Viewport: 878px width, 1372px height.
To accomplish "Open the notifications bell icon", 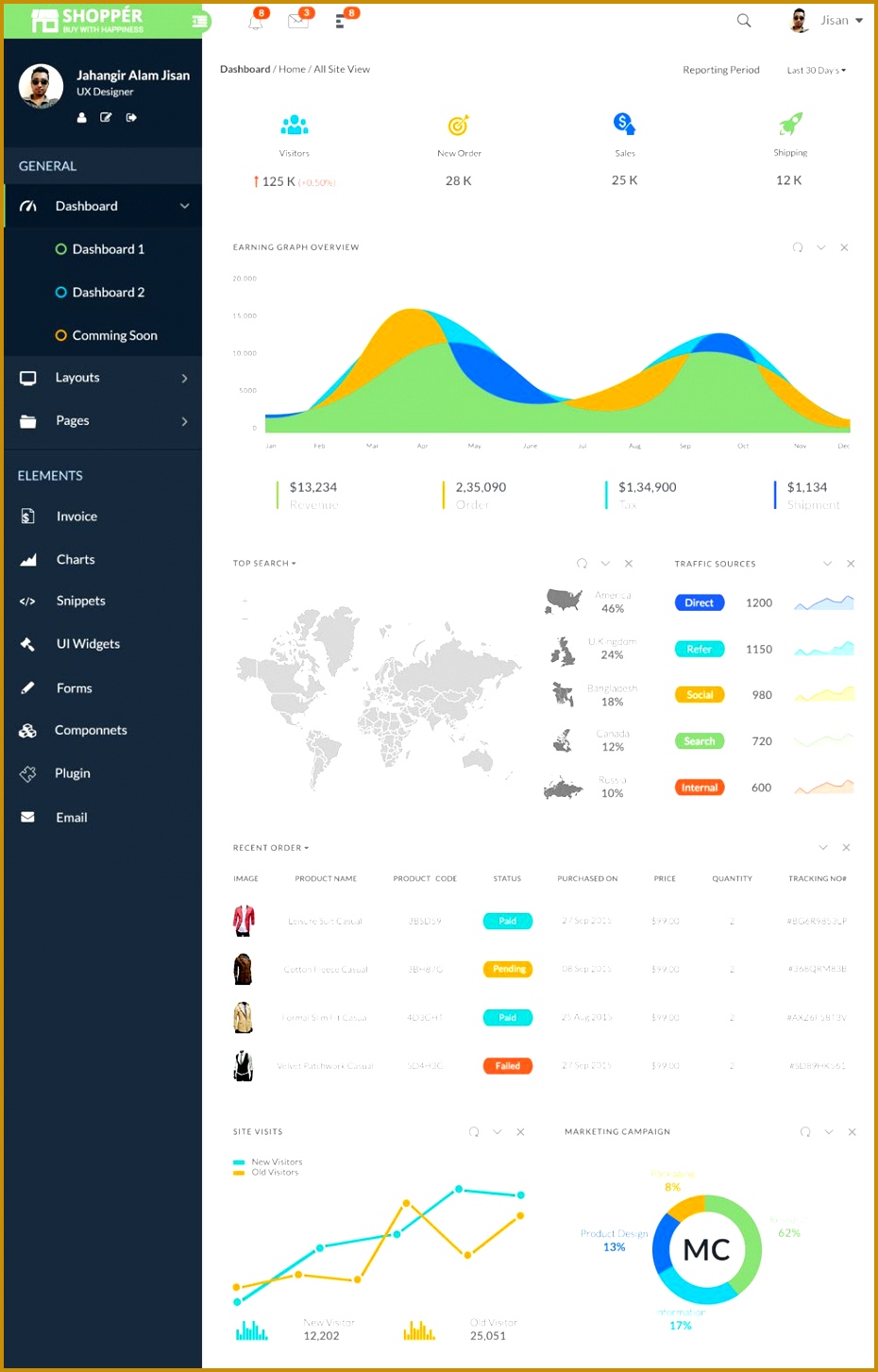I will tap(255, 20).
